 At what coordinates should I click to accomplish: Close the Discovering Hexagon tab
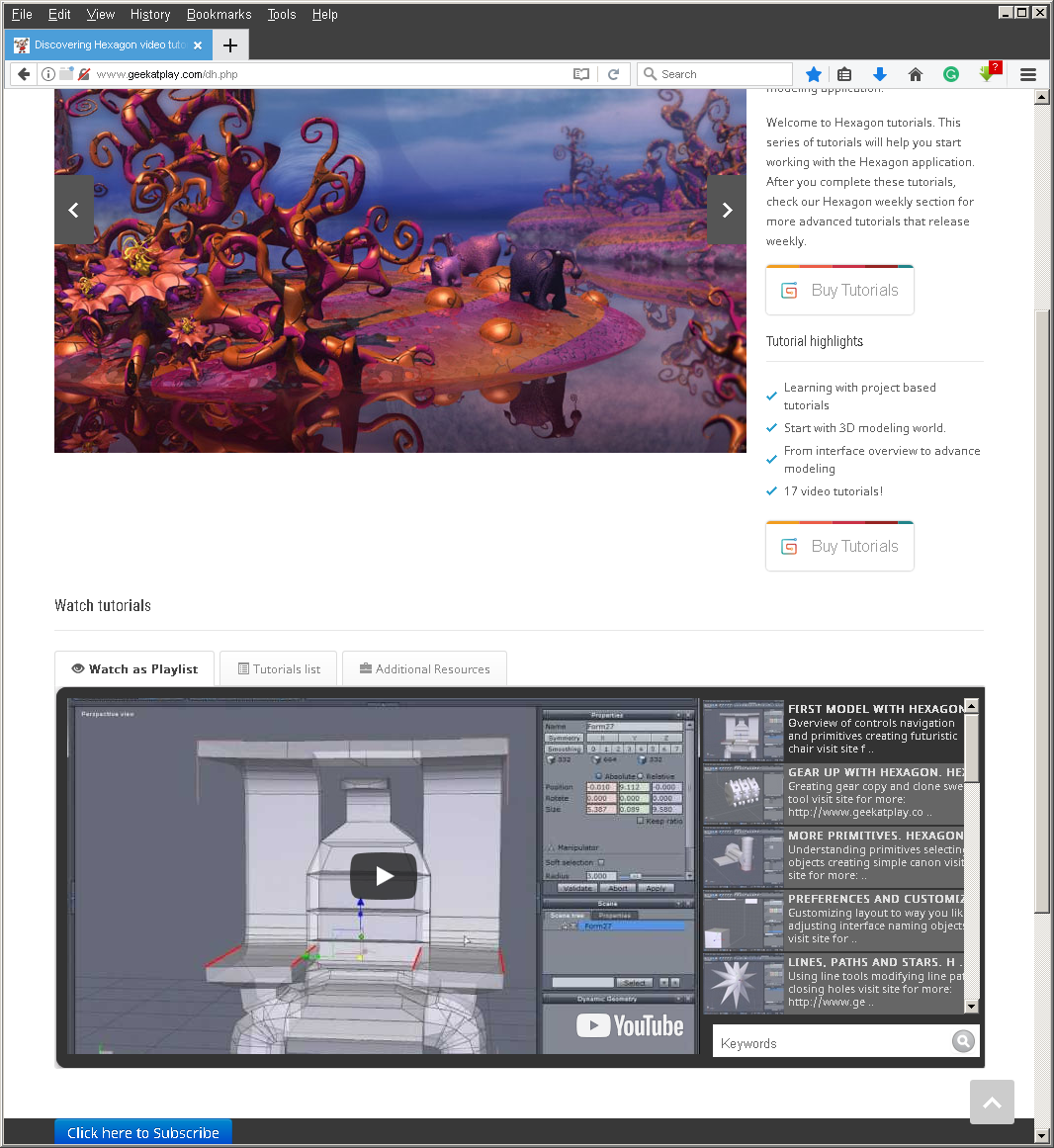198,45
